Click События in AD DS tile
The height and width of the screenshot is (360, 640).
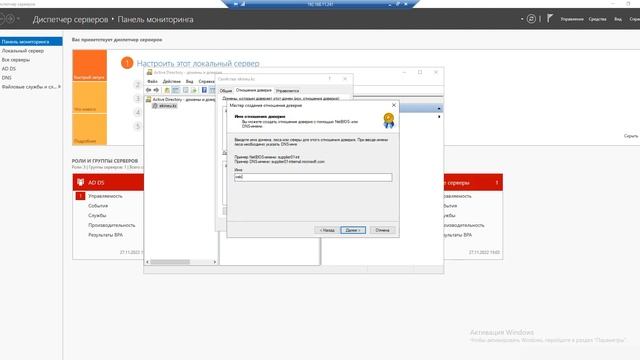point(98,206)
